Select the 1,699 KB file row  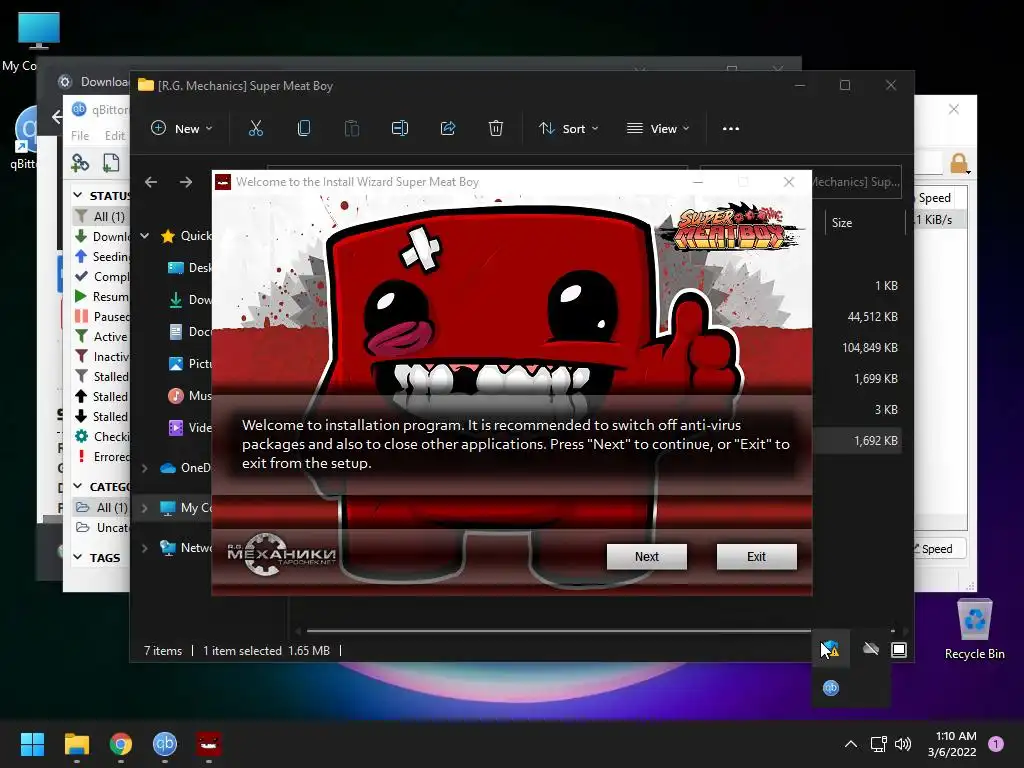[856, 379]
